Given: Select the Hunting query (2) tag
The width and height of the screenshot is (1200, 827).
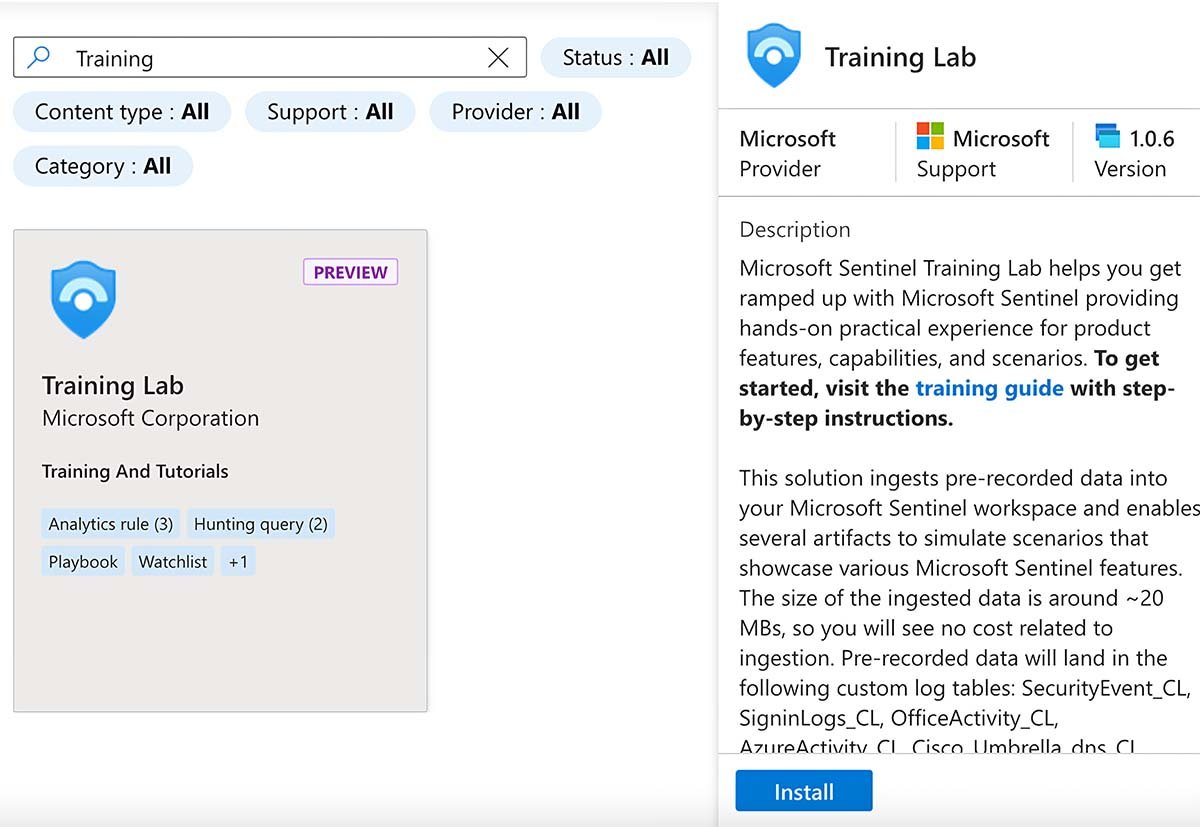Looking at the screenshot, I should click(260, 524).
